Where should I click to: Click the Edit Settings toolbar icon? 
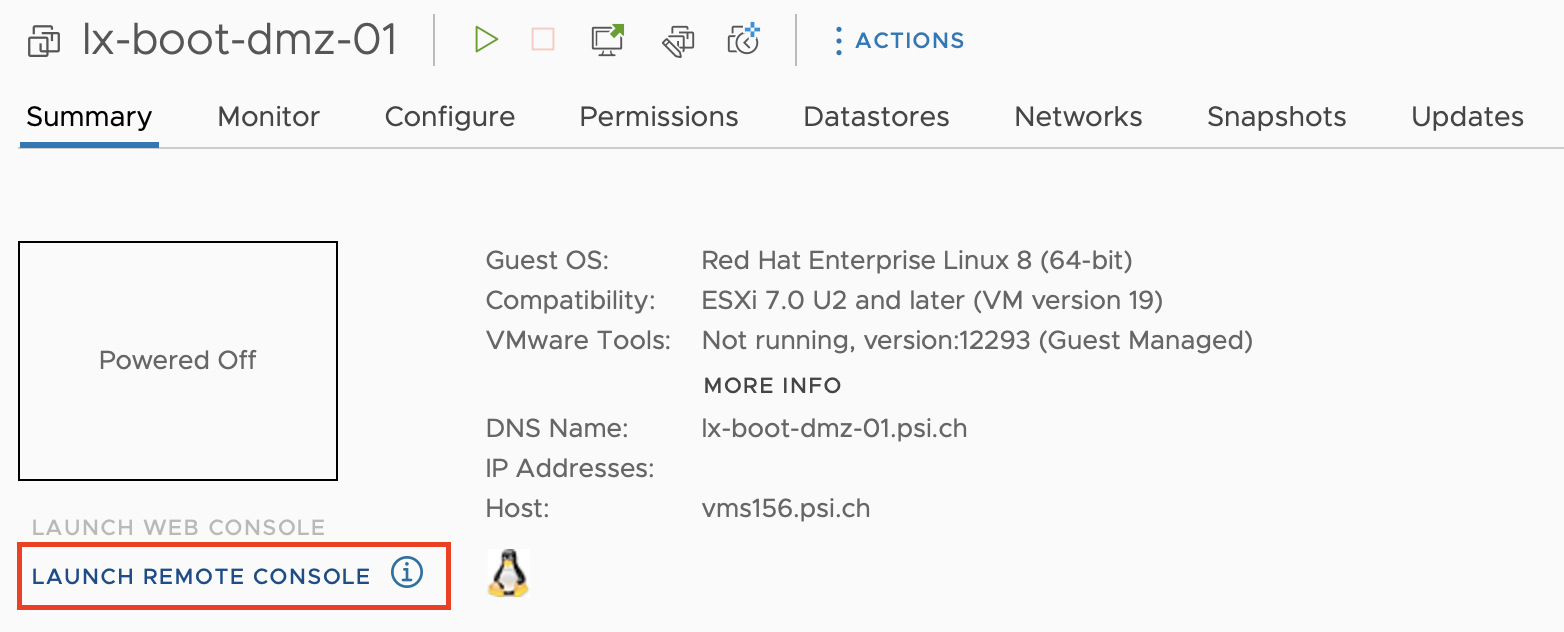click(x=678, y=41)
